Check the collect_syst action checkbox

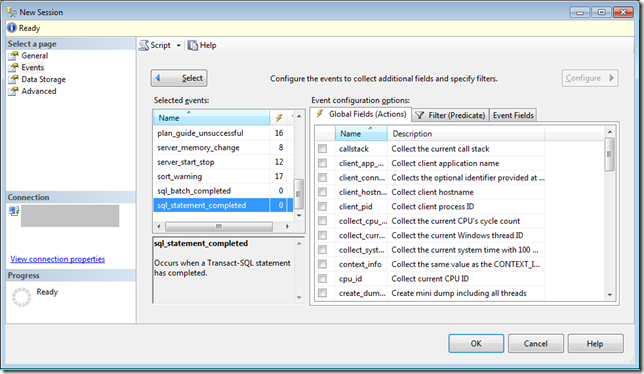point(322,250)
